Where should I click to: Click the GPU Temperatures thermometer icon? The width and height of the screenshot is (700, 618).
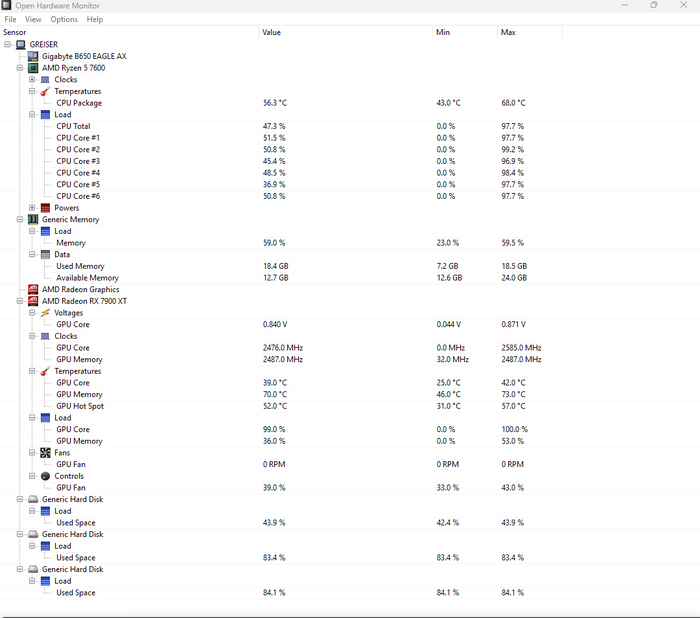click(x=45, y=371)
